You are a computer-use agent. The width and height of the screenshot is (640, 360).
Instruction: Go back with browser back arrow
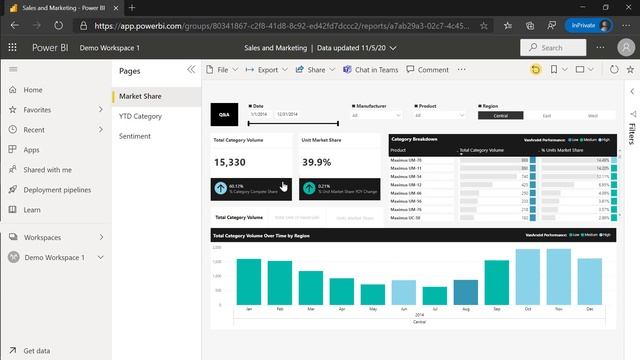point(15,26)
